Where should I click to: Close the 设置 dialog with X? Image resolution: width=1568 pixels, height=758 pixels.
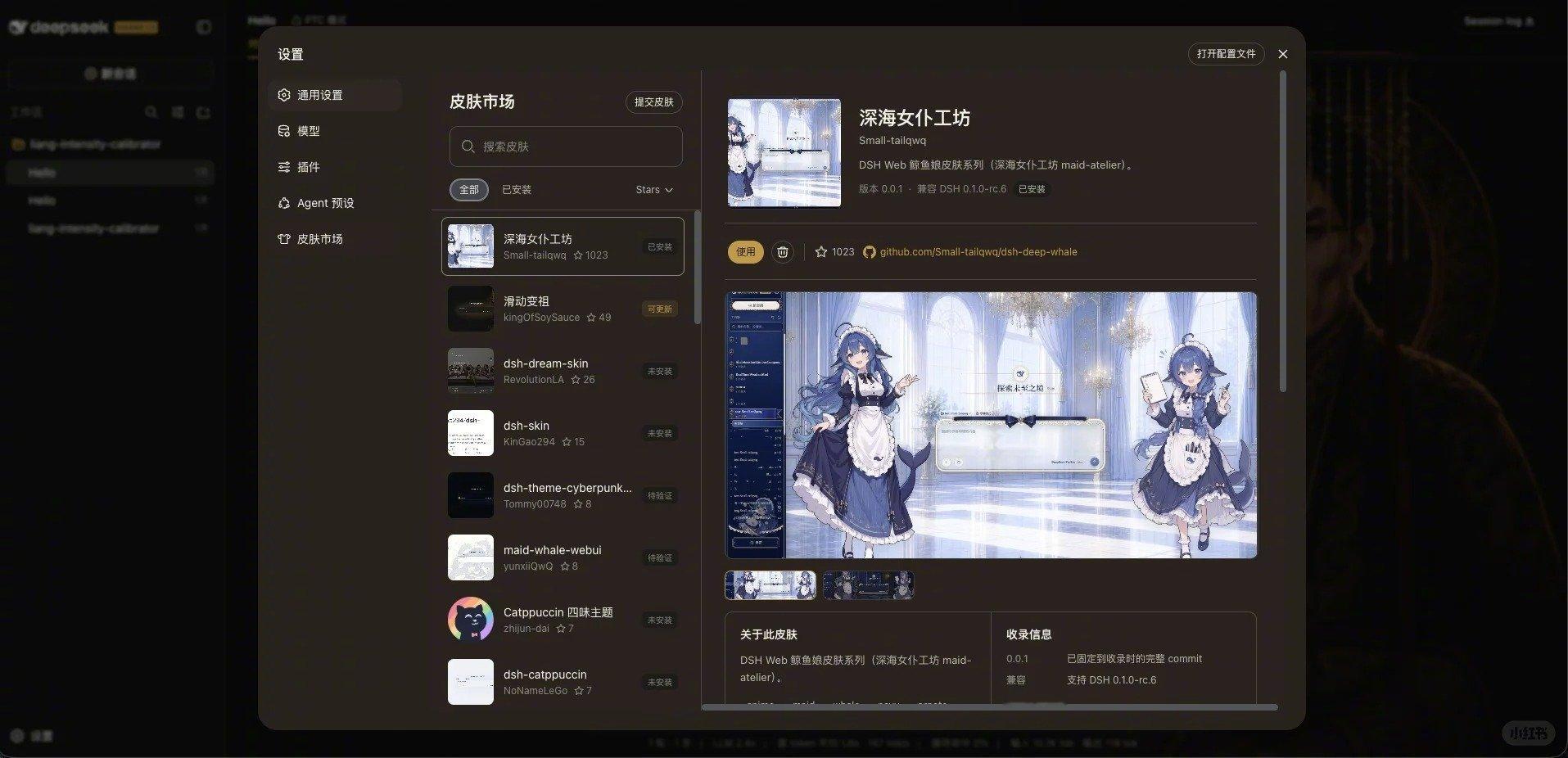point(1283,54)
